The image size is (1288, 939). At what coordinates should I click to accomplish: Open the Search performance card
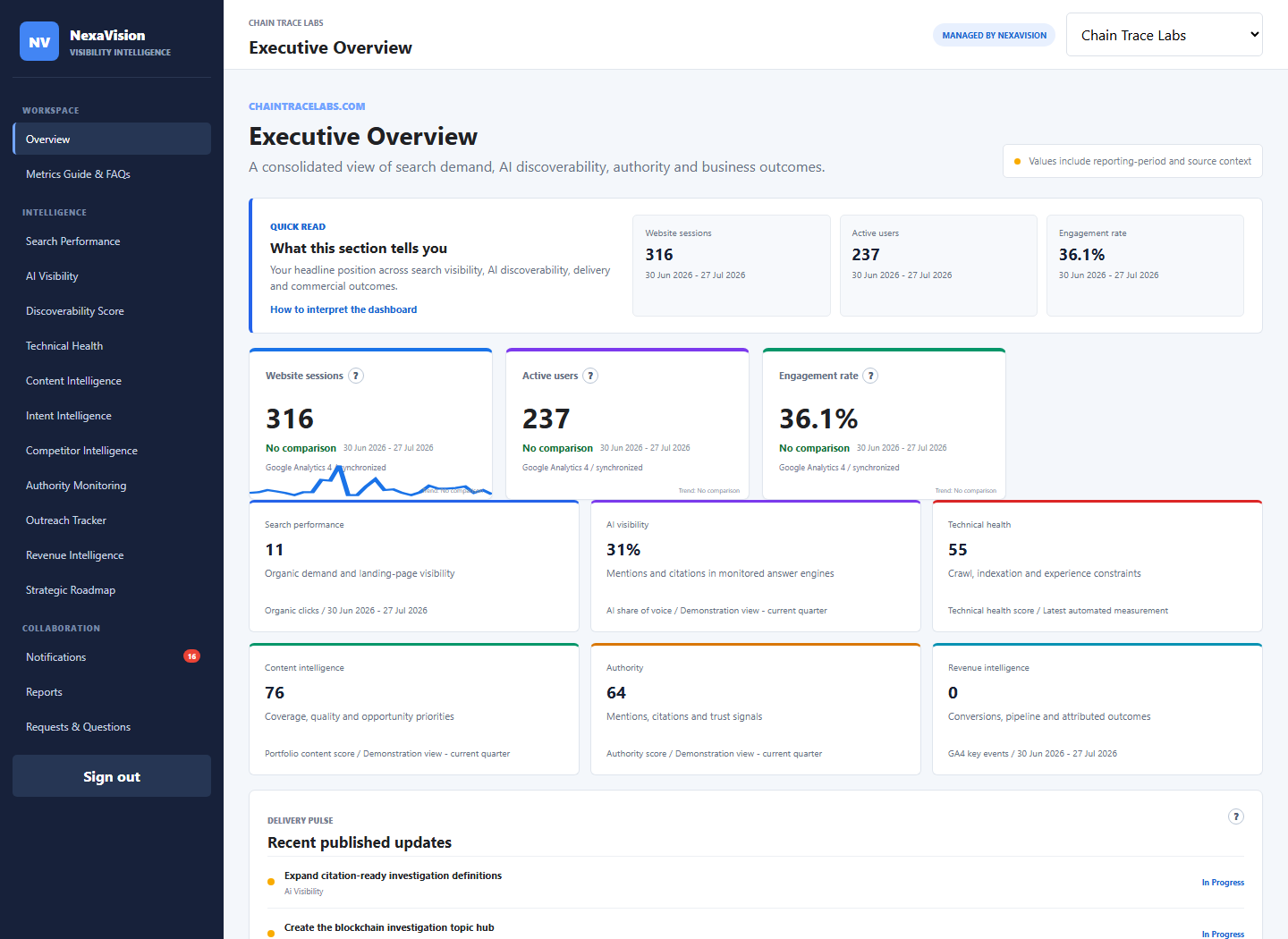[x=414, y=566]
